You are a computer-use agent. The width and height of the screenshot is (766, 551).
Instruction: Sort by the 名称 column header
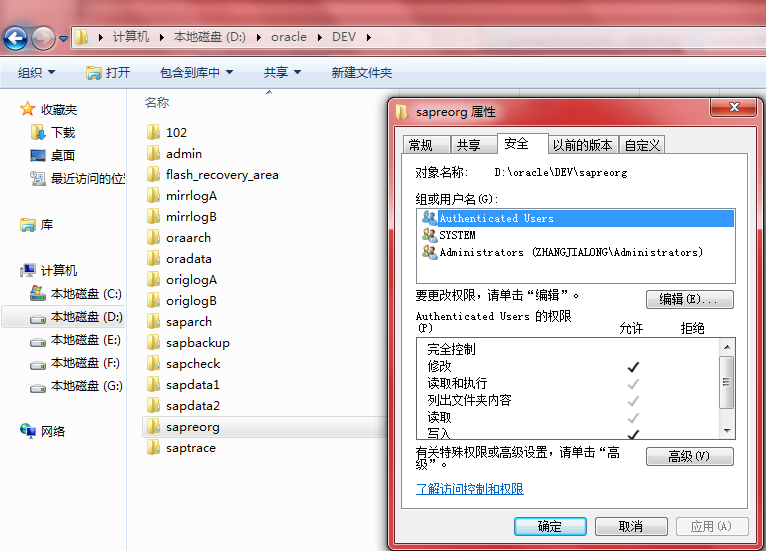[x=157, y=103]
